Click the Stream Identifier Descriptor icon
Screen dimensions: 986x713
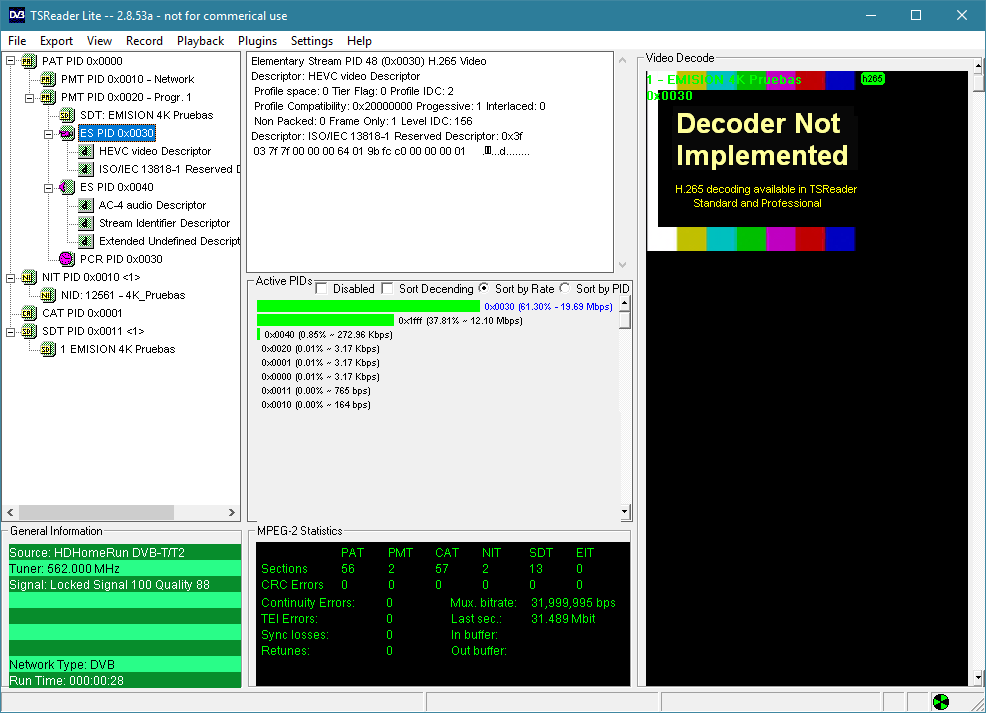click(86, 223)
